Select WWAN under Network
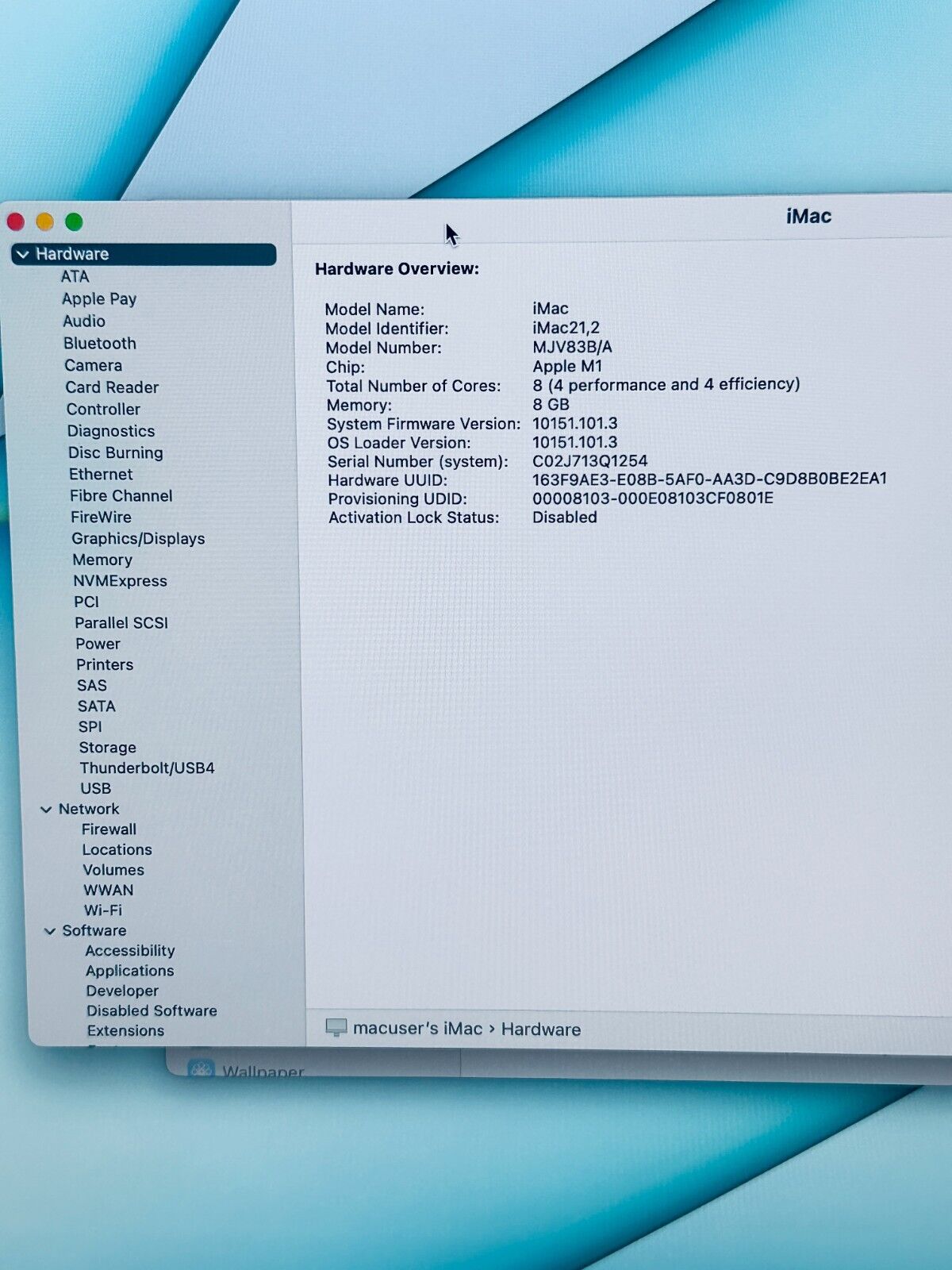 [109, 891]
